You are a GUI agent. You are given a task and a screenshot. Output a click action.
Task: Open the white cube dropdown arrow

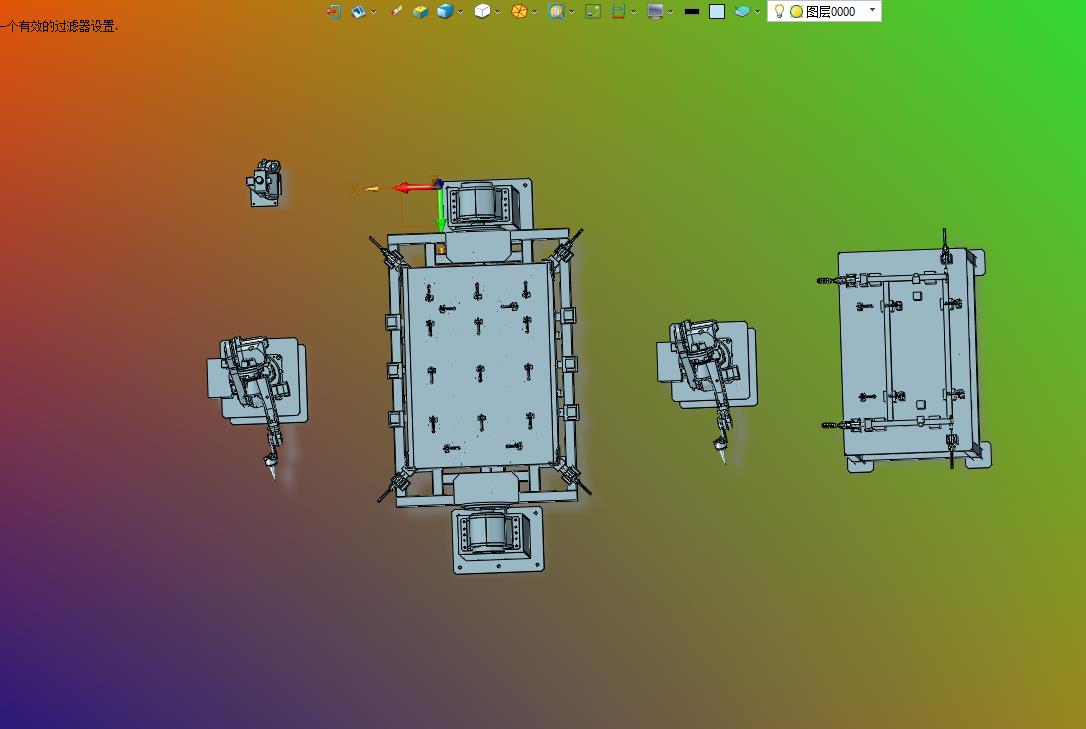497,12
